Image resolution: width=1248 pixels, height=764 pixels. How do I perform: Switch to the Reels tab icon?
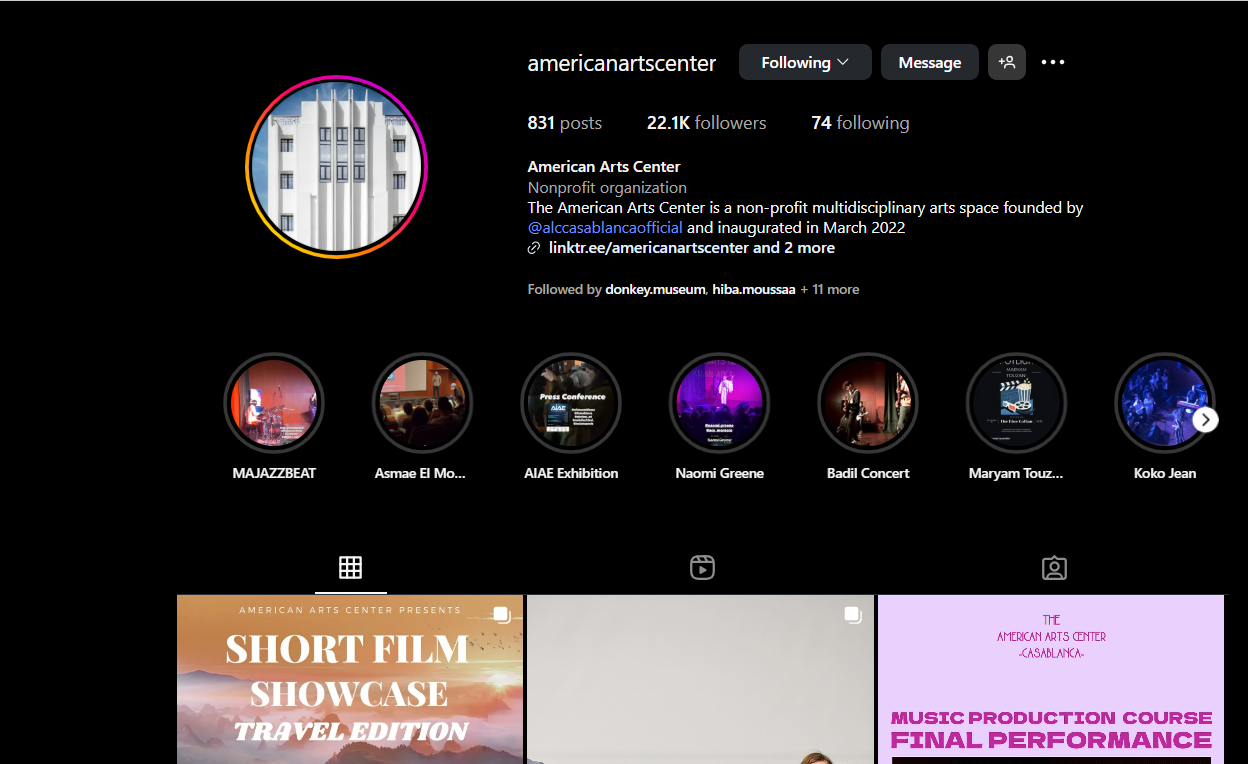tap(702, 568)
